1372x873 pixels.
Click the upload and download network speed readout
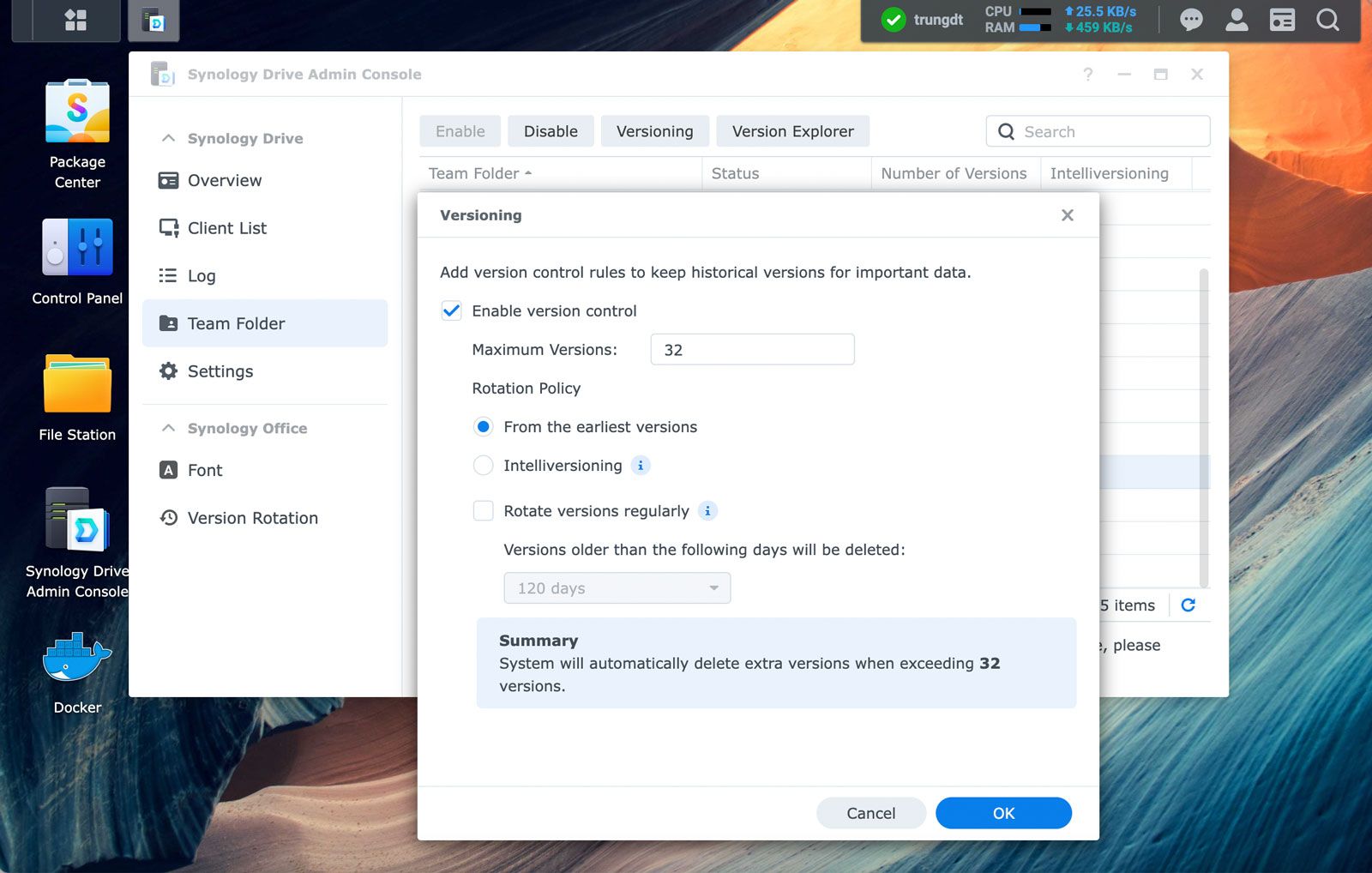point(1100,20)
